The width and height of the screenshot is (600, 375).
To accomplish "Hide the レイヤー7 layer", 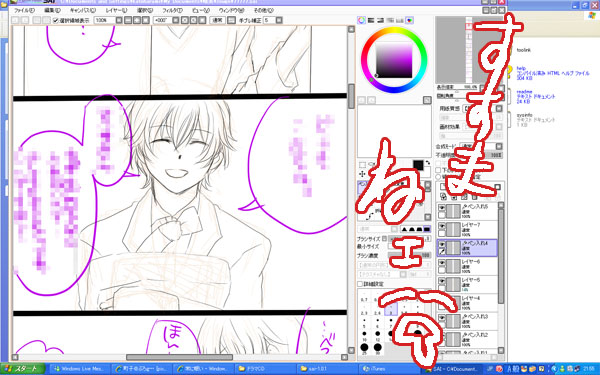I will [442, 226].
